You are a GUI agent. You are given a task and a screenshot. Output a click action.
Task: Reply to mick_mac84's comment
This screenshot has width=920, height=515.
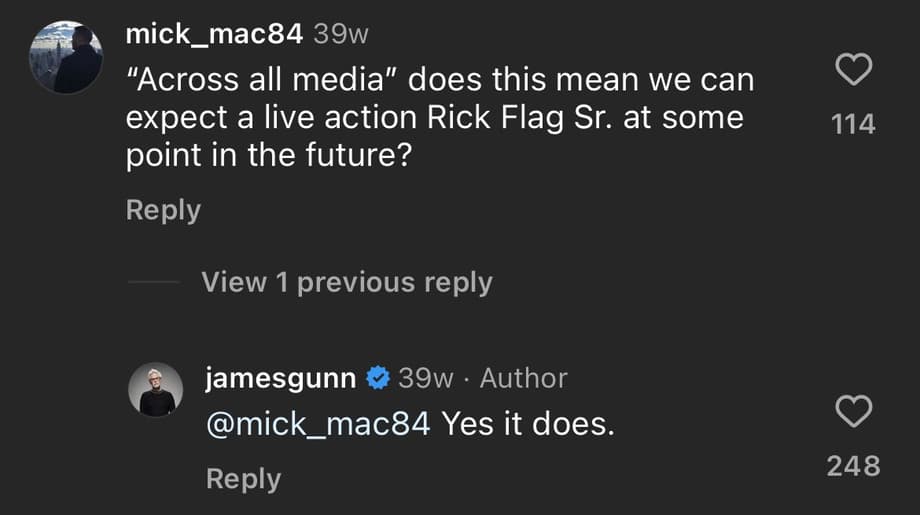pos(163,210)
